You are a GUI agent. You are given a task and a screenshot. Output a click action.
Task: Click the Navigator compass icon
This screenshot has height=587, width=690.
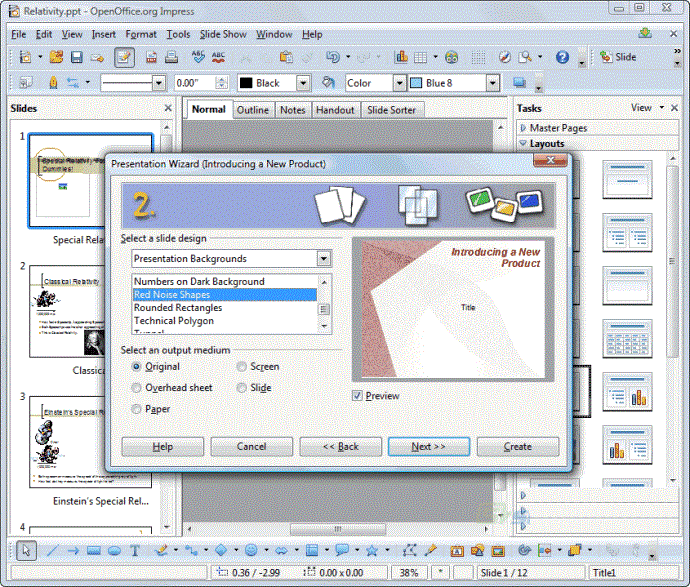pos(505,57)
